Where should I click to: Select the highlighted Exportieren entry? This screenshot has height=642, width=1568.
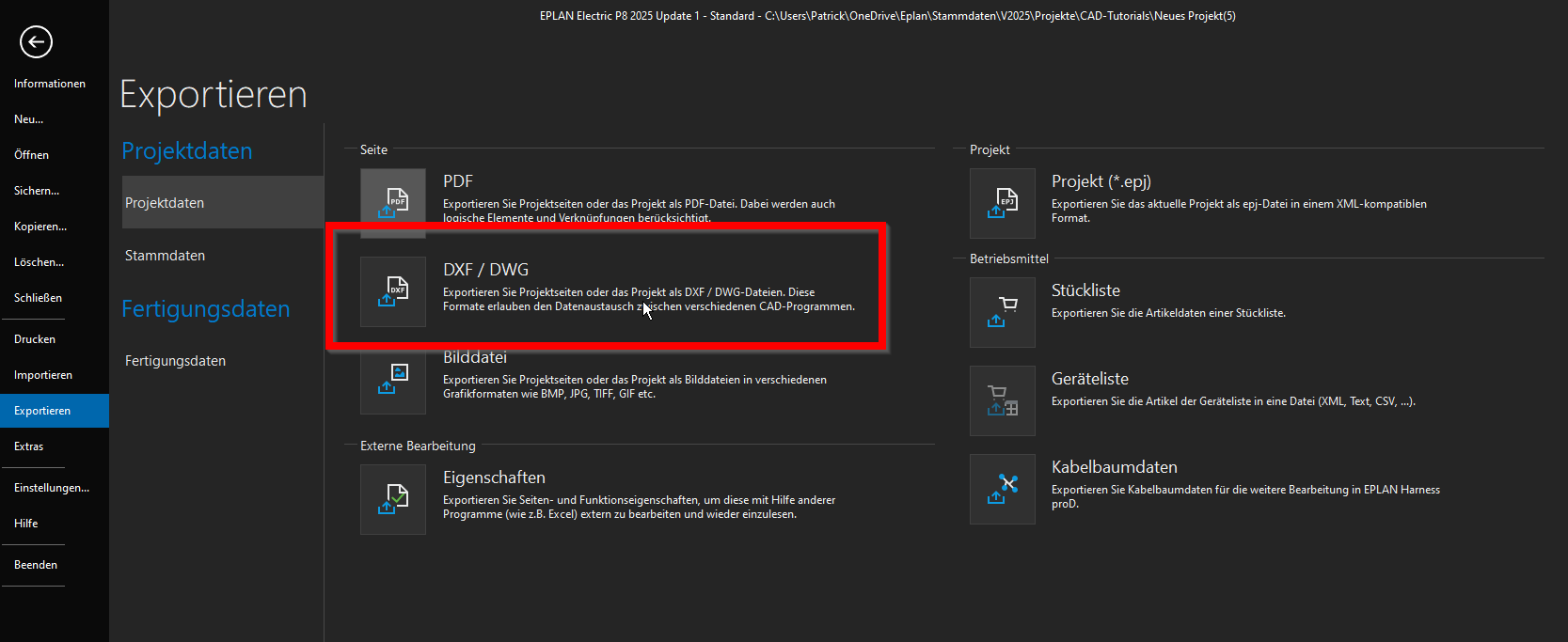tap(55, 411)
